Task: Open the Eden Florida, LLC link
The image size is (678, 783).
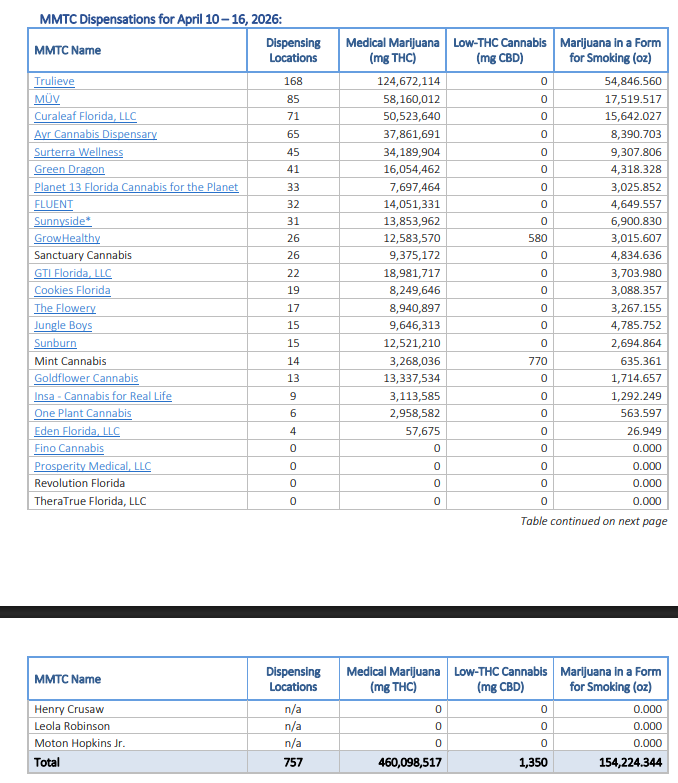Action: click(x=77, y=430)
